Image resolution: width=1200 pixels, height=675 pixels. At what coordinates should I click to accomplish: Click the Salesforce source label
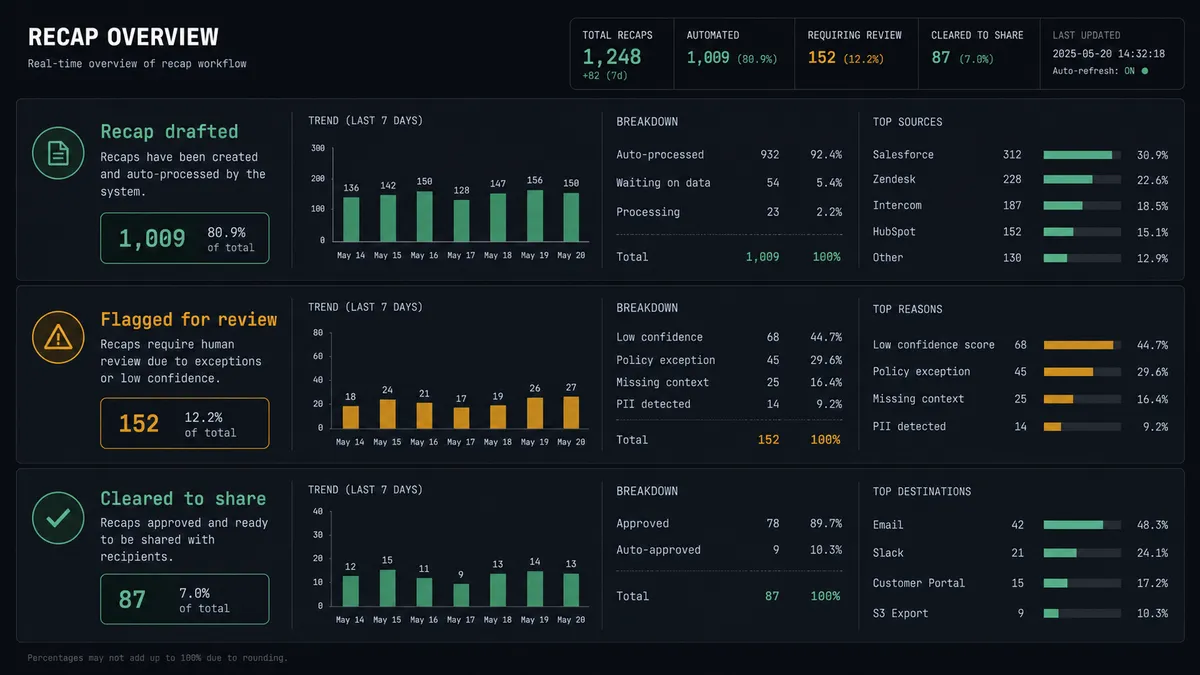pos(903,155)
